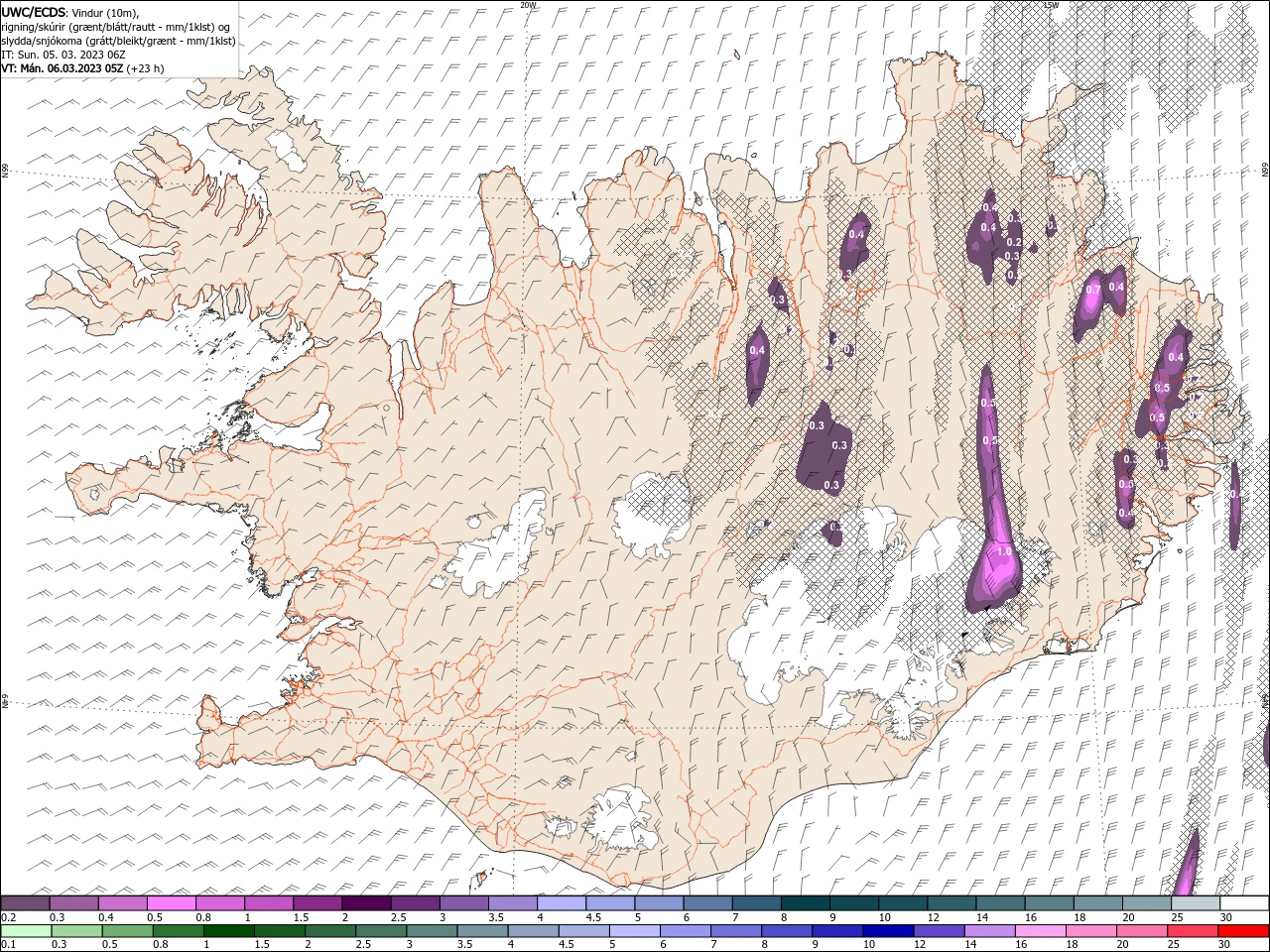The image size is (1270, 952).
Task: Click the 15W longitude label
Action: pos(1052,5)
